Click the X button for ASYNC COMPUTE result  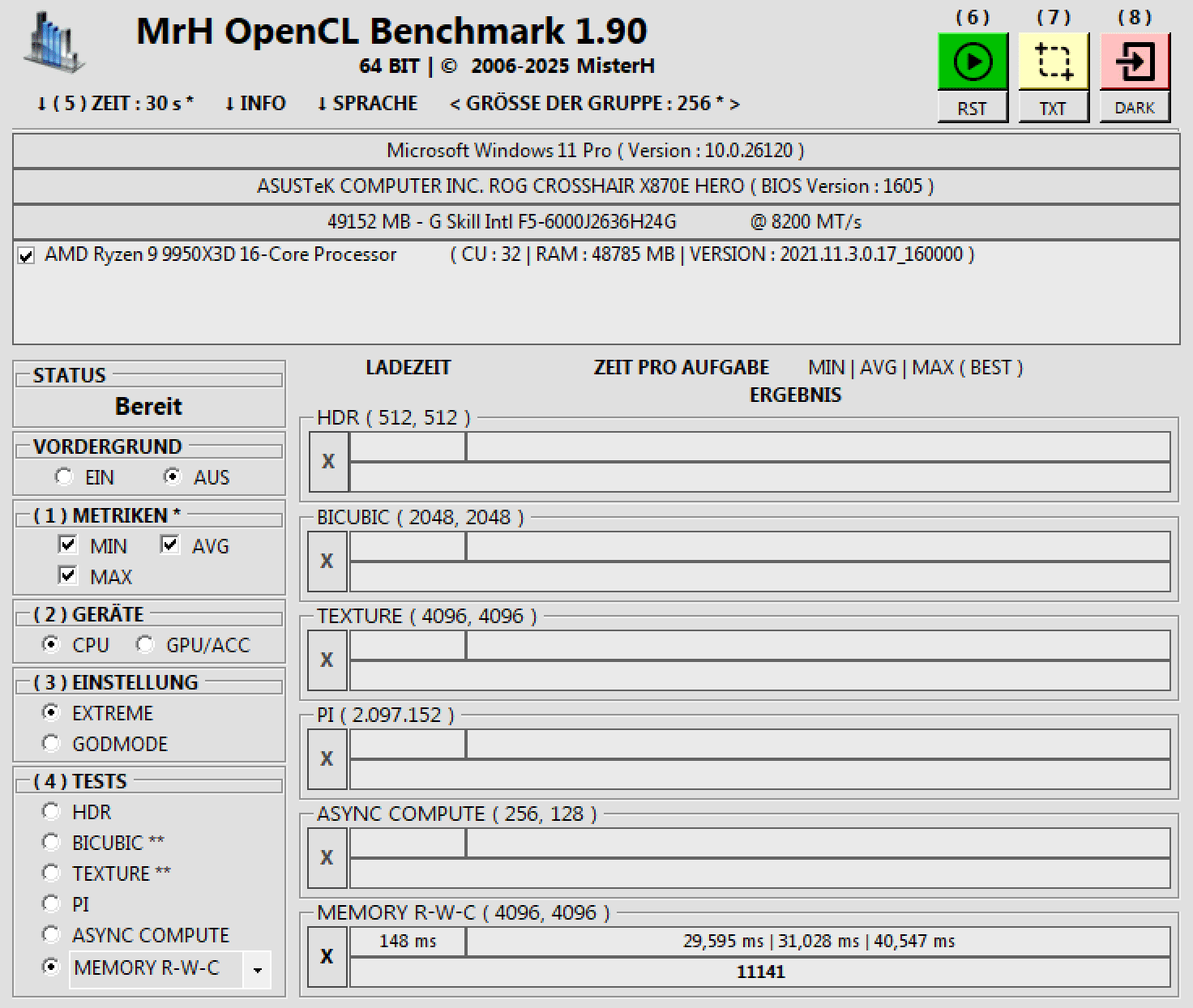point(327,857)
